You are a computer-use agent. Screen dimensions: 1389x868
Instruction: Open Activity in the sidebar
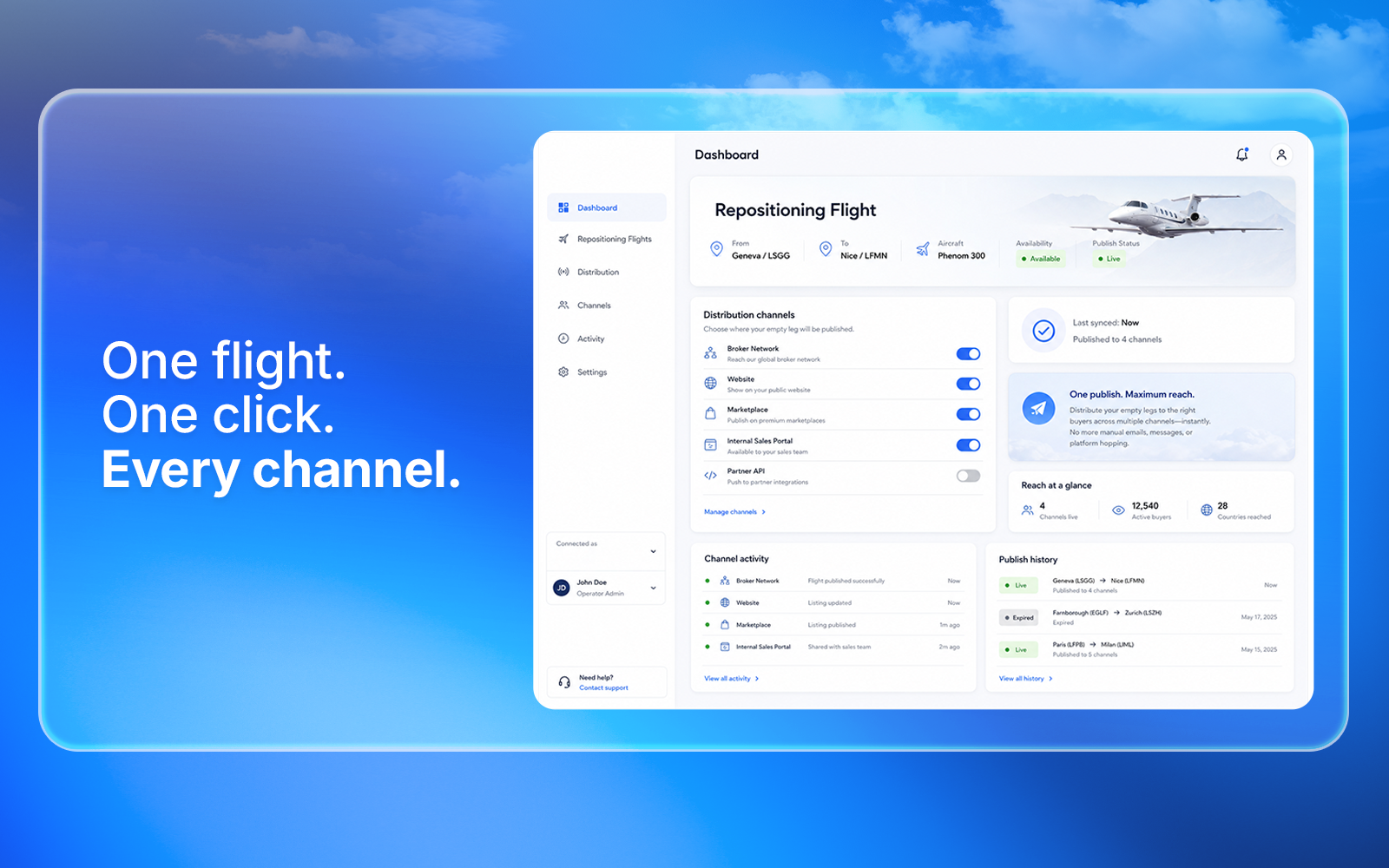tap(607, 339)
